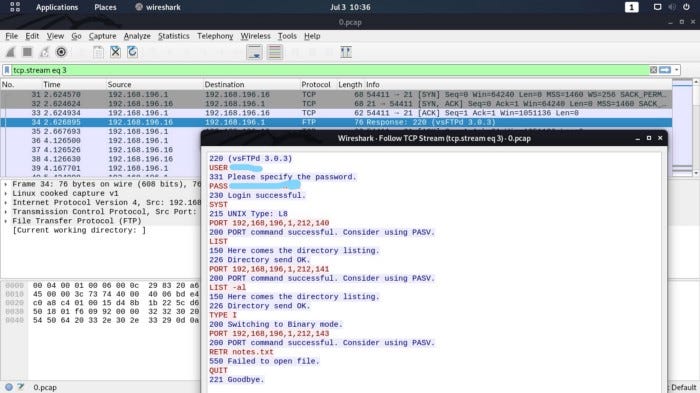The width and height of the screenshot is (700, 393).
Task: Open the activities grid icon in top bar
Action: [15, 7]
